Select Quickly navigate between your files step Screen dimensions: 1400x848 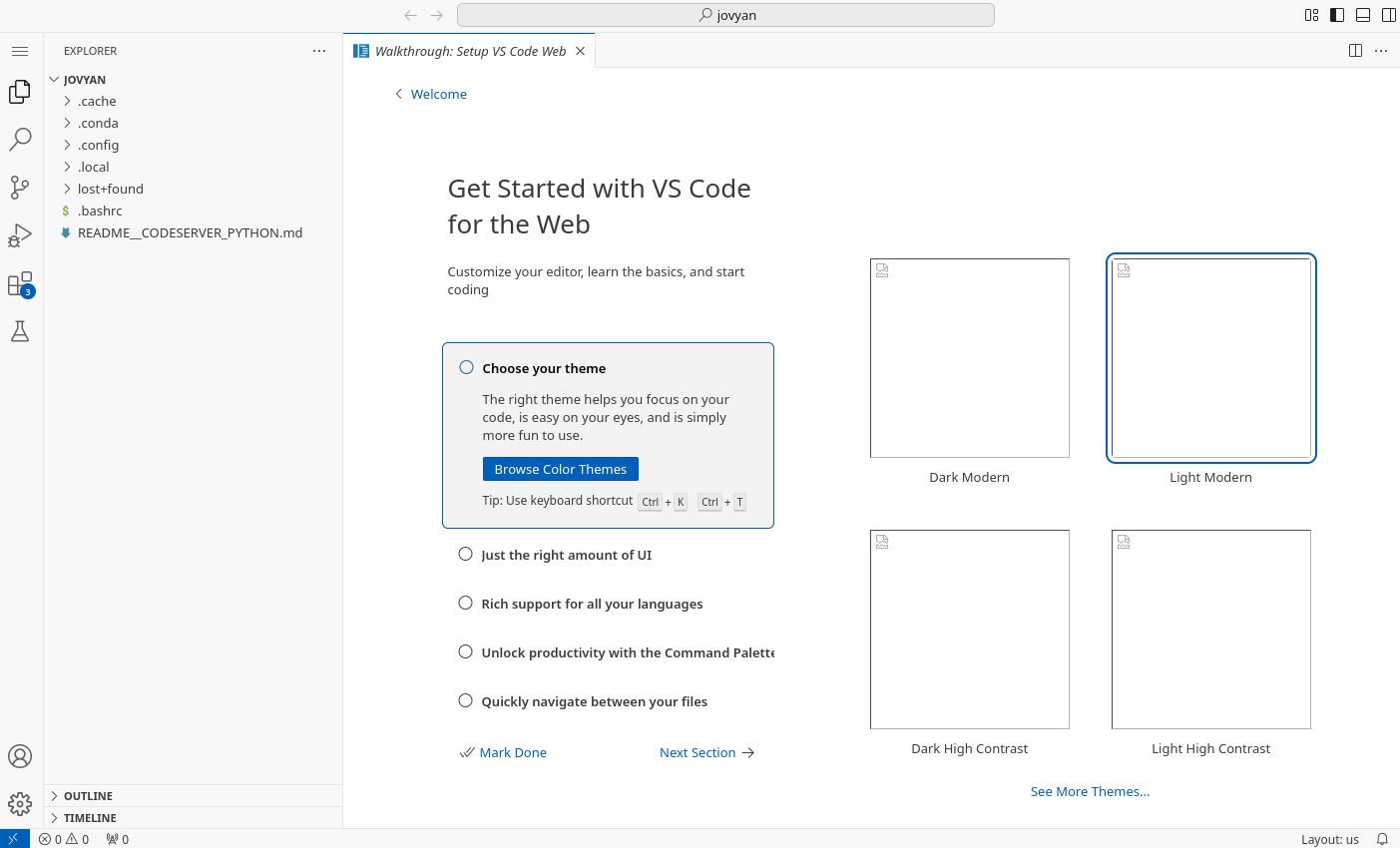(608, 701)
